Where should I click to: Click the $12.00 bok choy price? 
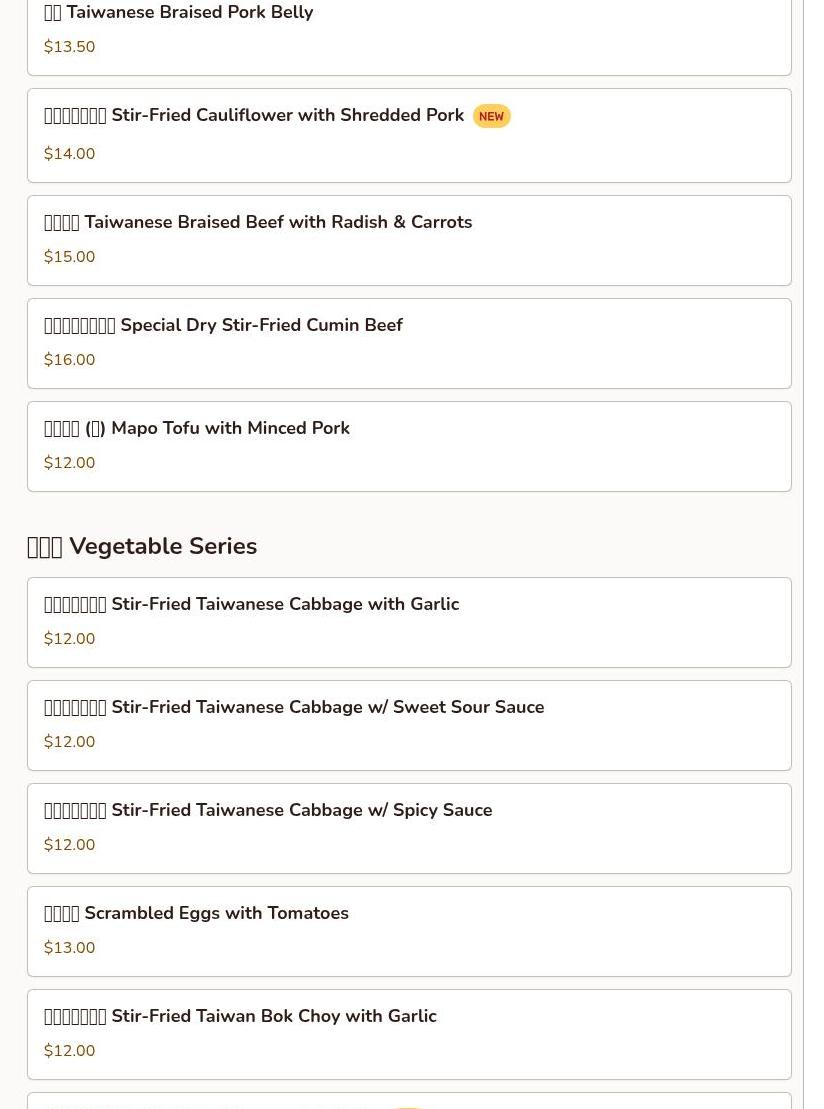click(69, 1050)
